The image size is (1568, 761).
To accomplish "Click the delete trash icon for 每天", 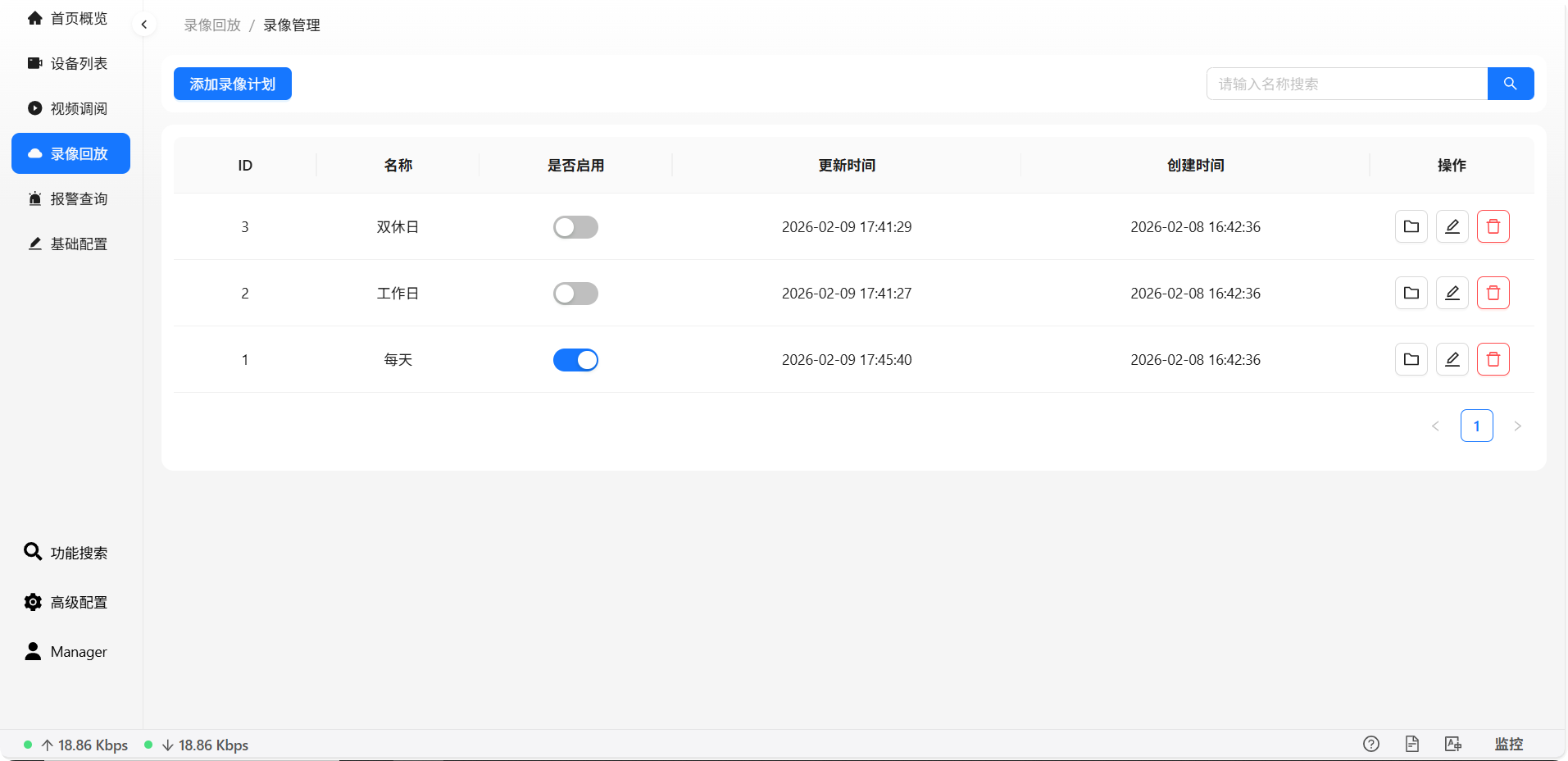I will coord(1492,359).
